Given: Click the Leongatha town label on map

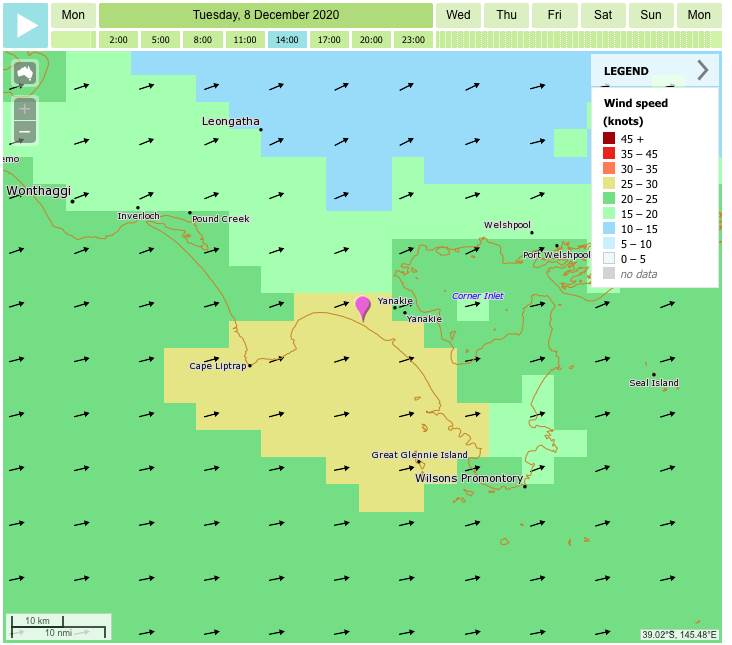Looking at the screenshot, I should tap(230, 121).
